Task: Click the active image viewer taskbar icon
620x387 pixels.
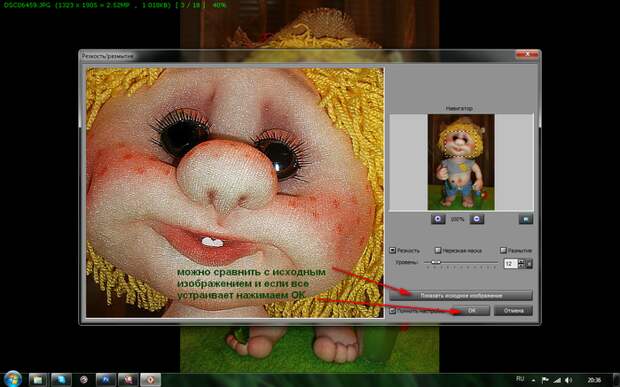Action: (x=151, y=380)
